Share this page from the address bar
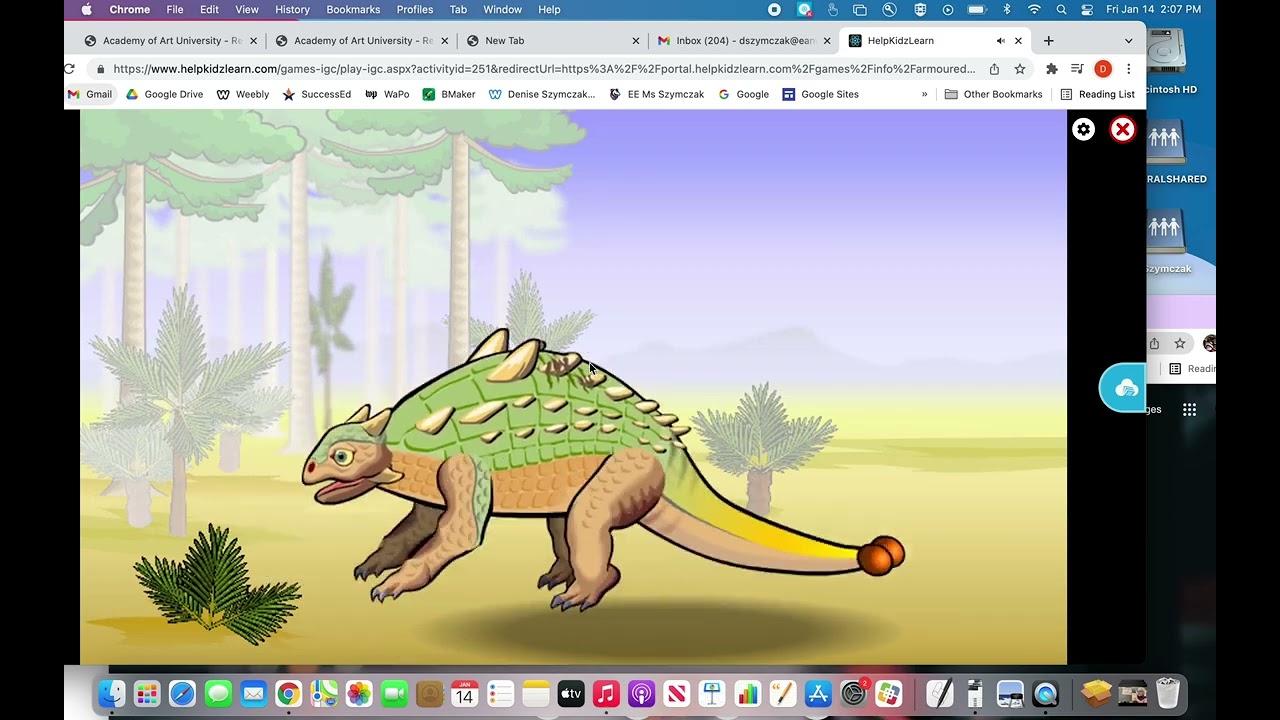 [x=994, y=69]
